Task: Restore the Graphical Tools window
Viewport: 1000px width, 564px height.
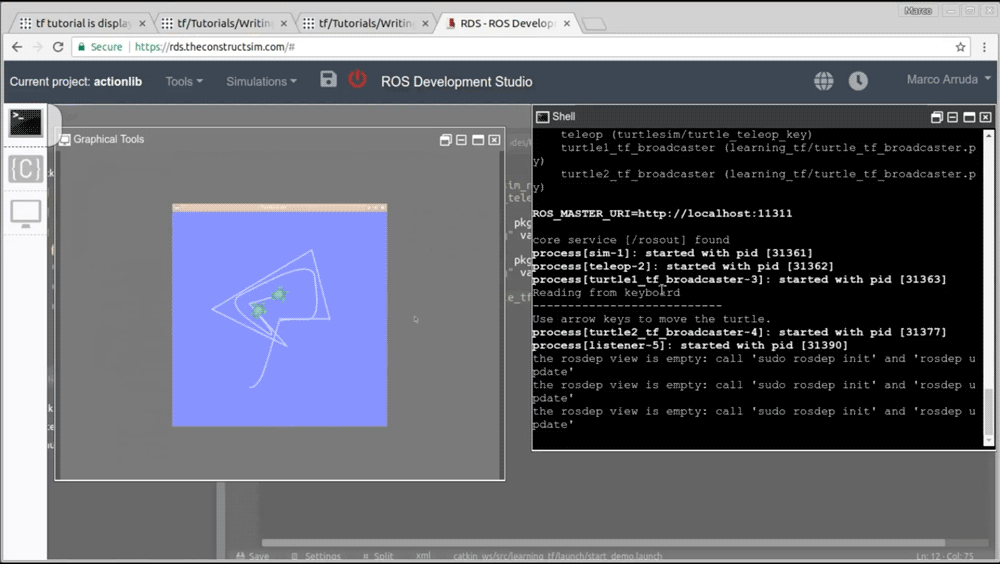Action: point(445,140)
